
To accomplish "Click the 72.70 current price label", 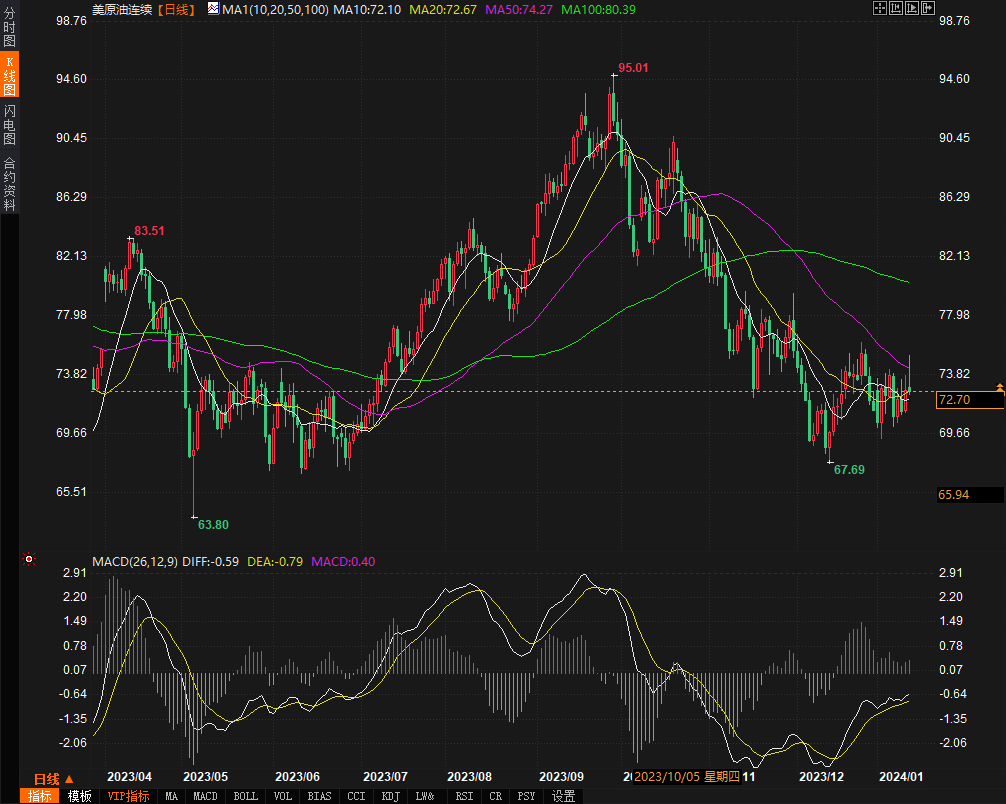I will click(956, 400).
